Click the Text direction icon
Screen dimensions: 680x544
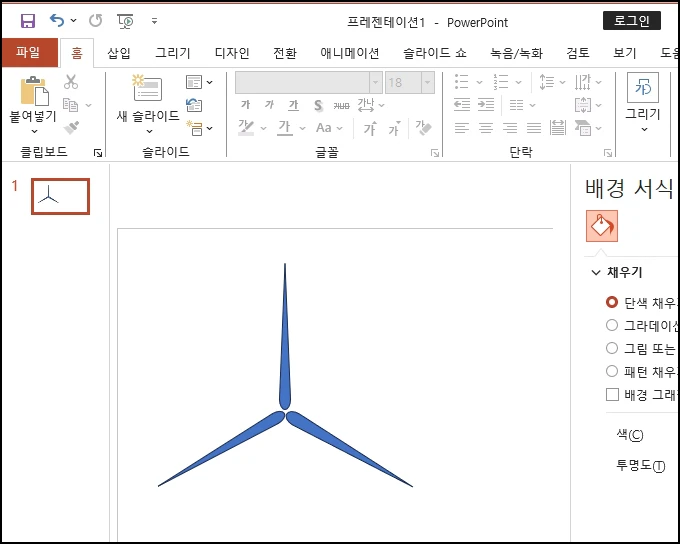583,82
